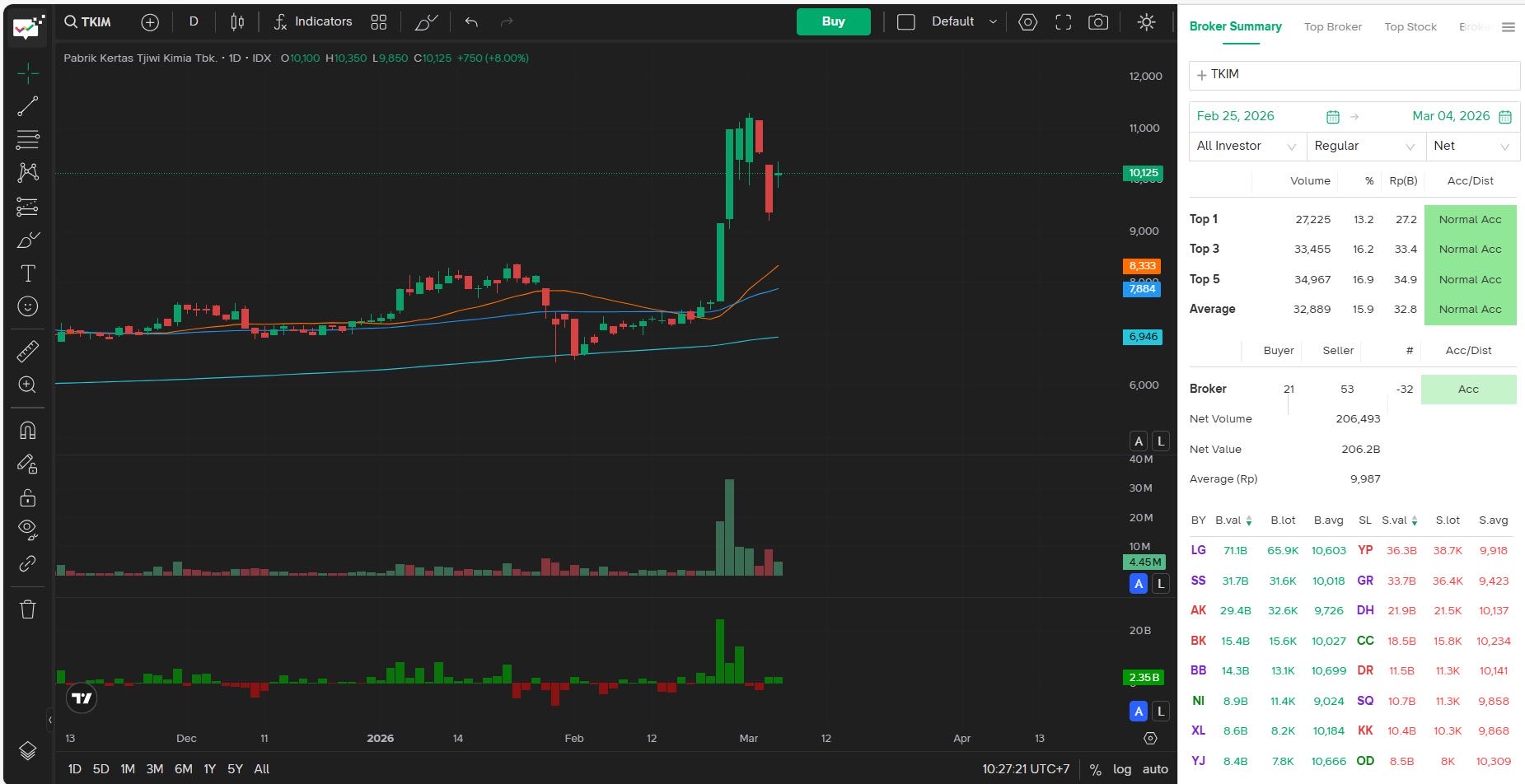Click the TKIM stock input in Broker Summary
The height and width of the screenshot is (784, 1525).
click(1354, 75)
